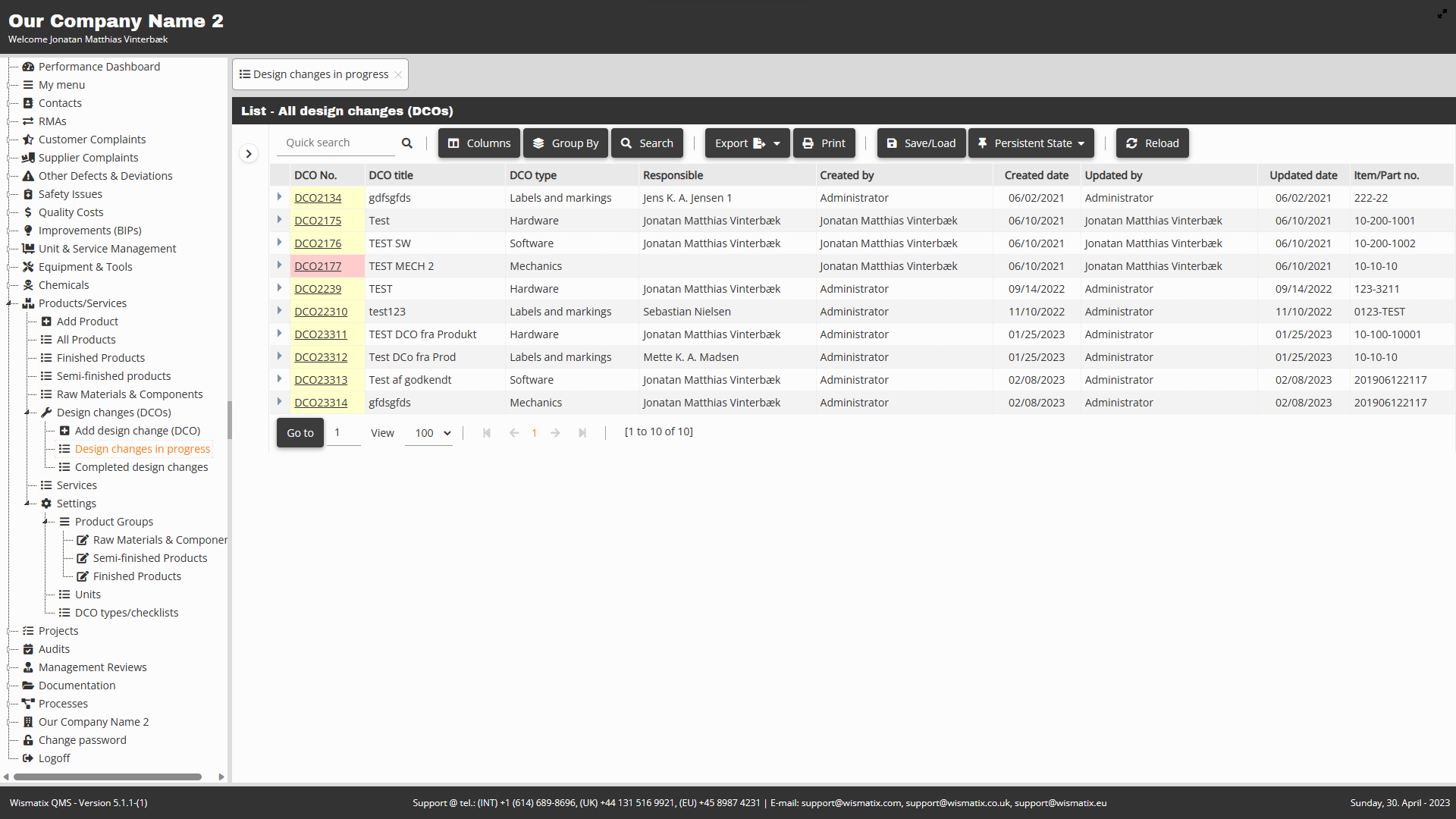Go to the next page arrow
The image size is (1456, 819).
pos(556,433)
